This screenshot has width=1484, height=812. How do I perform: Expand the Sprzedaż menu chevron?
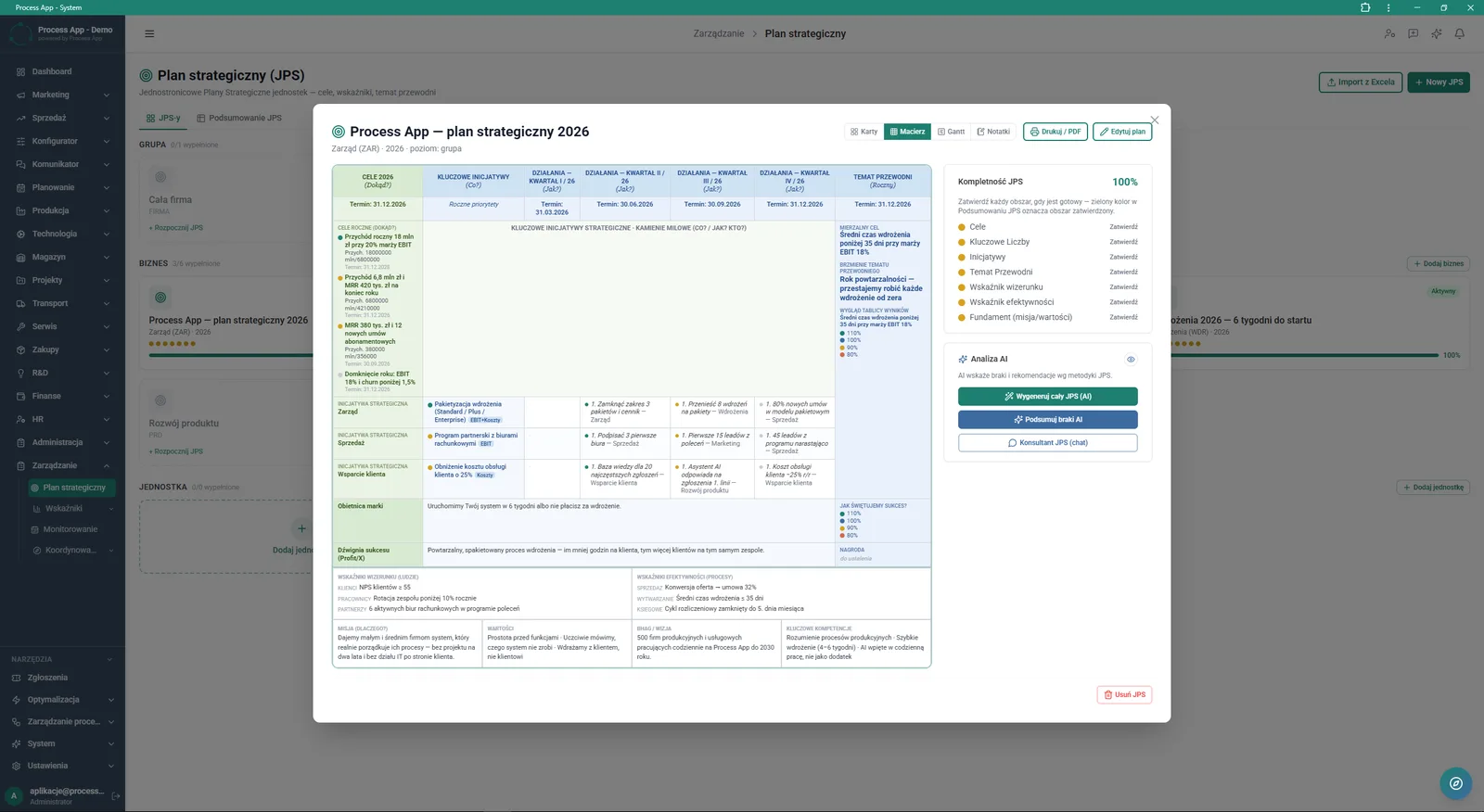107,118
